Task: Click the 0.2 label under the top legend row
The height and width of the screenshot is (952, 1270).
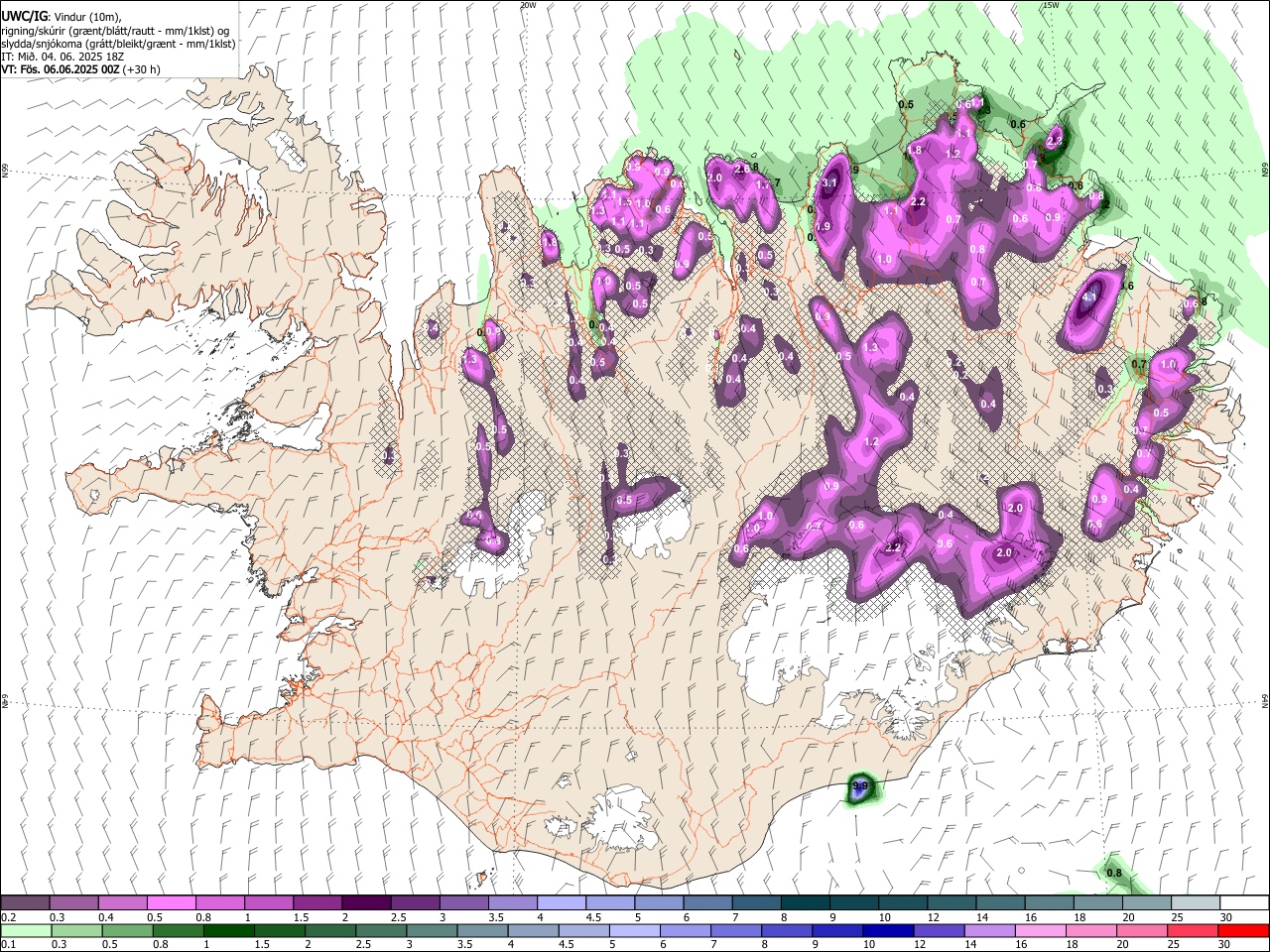Action: click(x=9, y=917)
